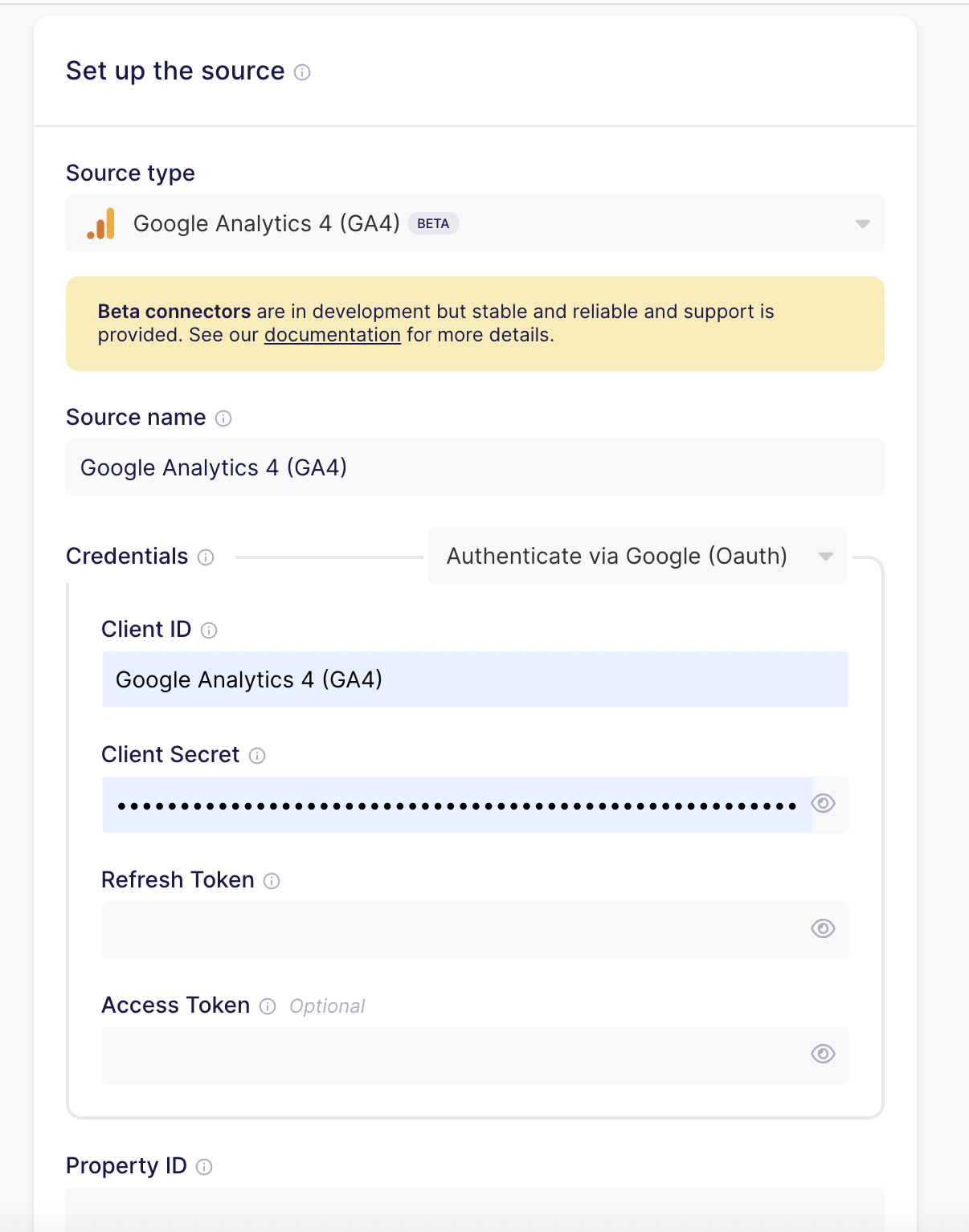Click the Property ID label

pyautogui.click(x=126, y=1166)
